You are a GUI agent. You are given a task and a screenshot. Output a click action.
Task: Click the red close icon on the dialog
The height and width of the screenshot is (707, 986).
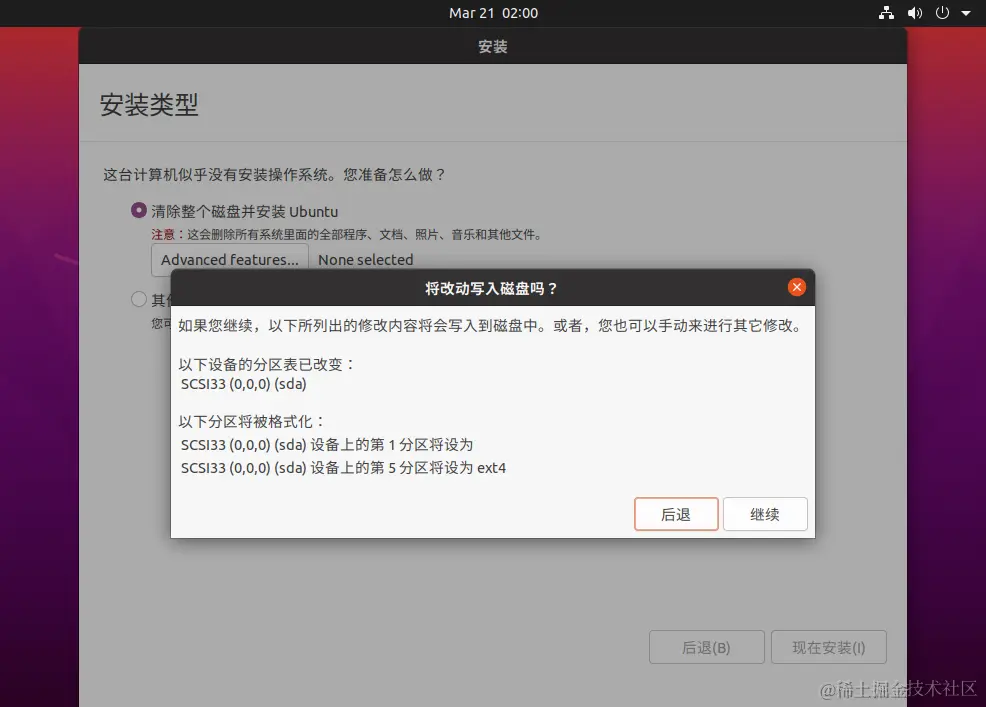pos(797,287)
